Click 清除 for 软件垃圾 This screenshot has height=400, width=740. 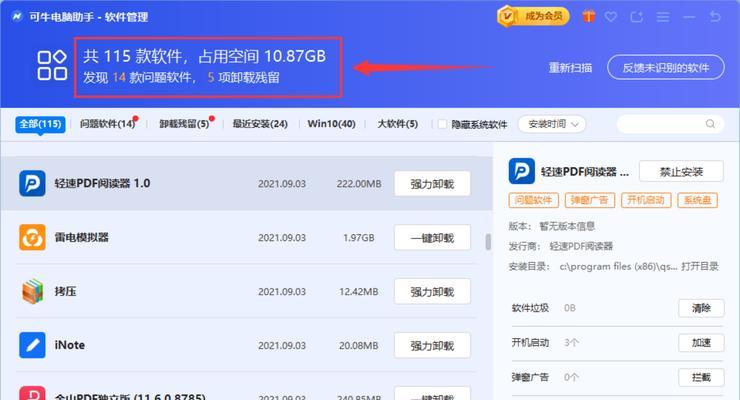point(701,308)
